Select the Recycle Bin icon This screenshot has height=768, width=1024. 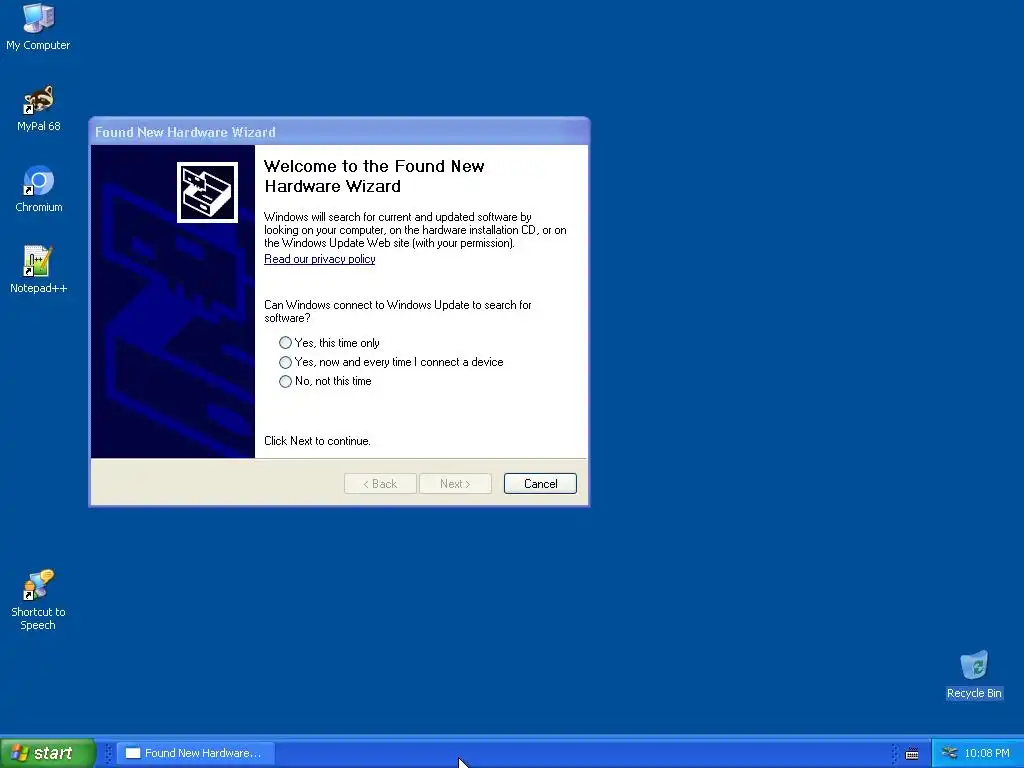click(x=974, y=675)
